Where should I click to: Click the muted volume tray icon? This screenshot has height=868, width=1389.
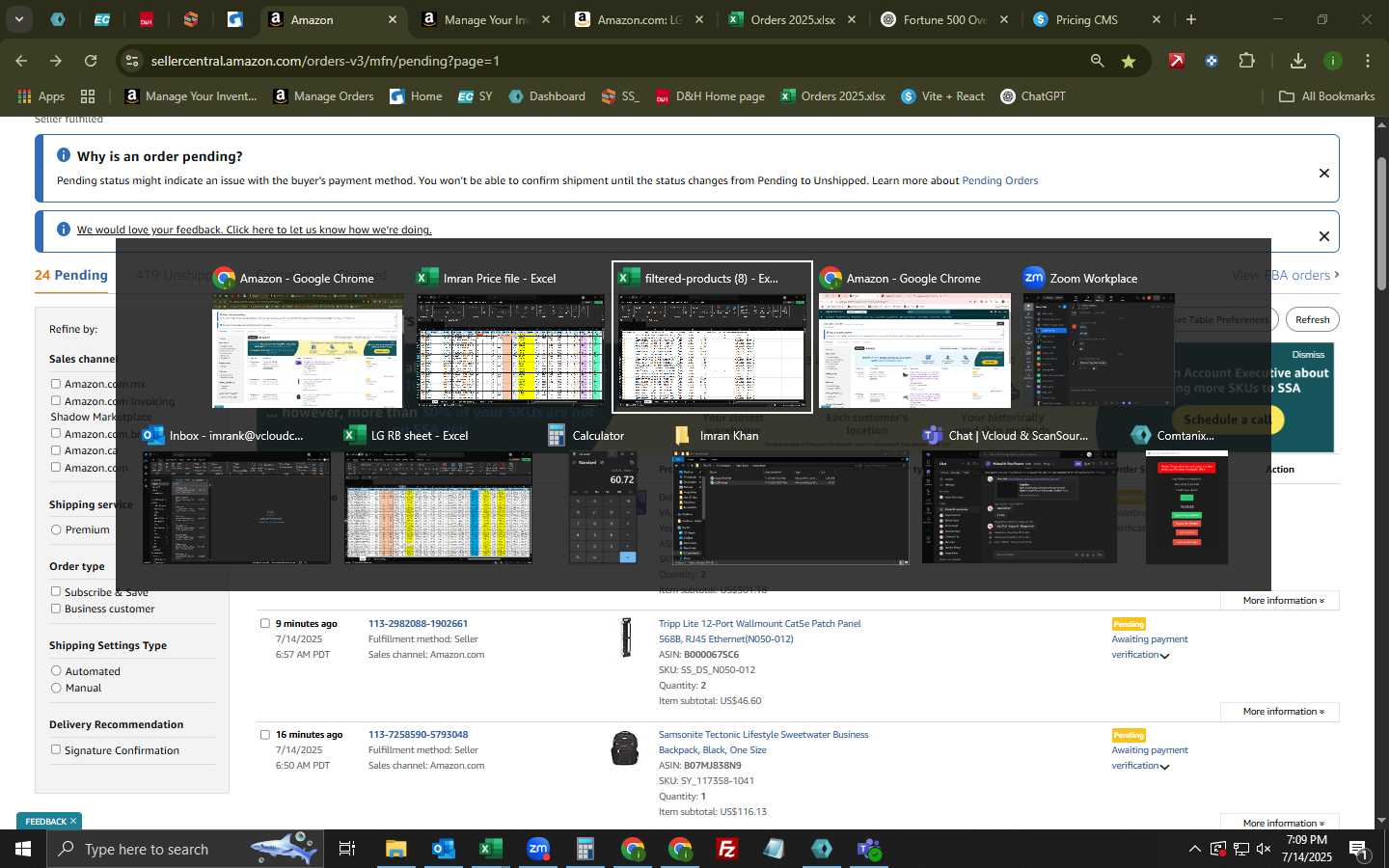point(1264,849)
